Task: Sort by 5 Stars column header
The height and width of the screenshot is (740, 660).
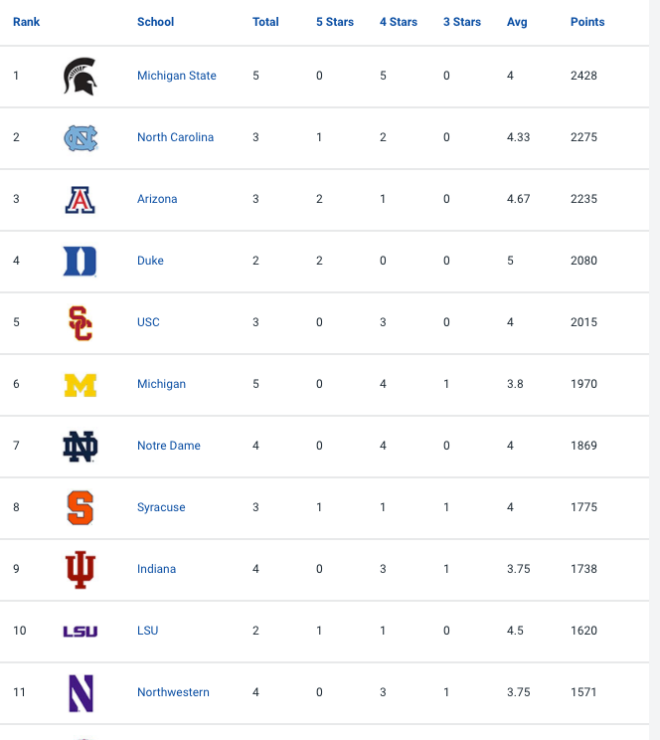Action: [335, 22]
